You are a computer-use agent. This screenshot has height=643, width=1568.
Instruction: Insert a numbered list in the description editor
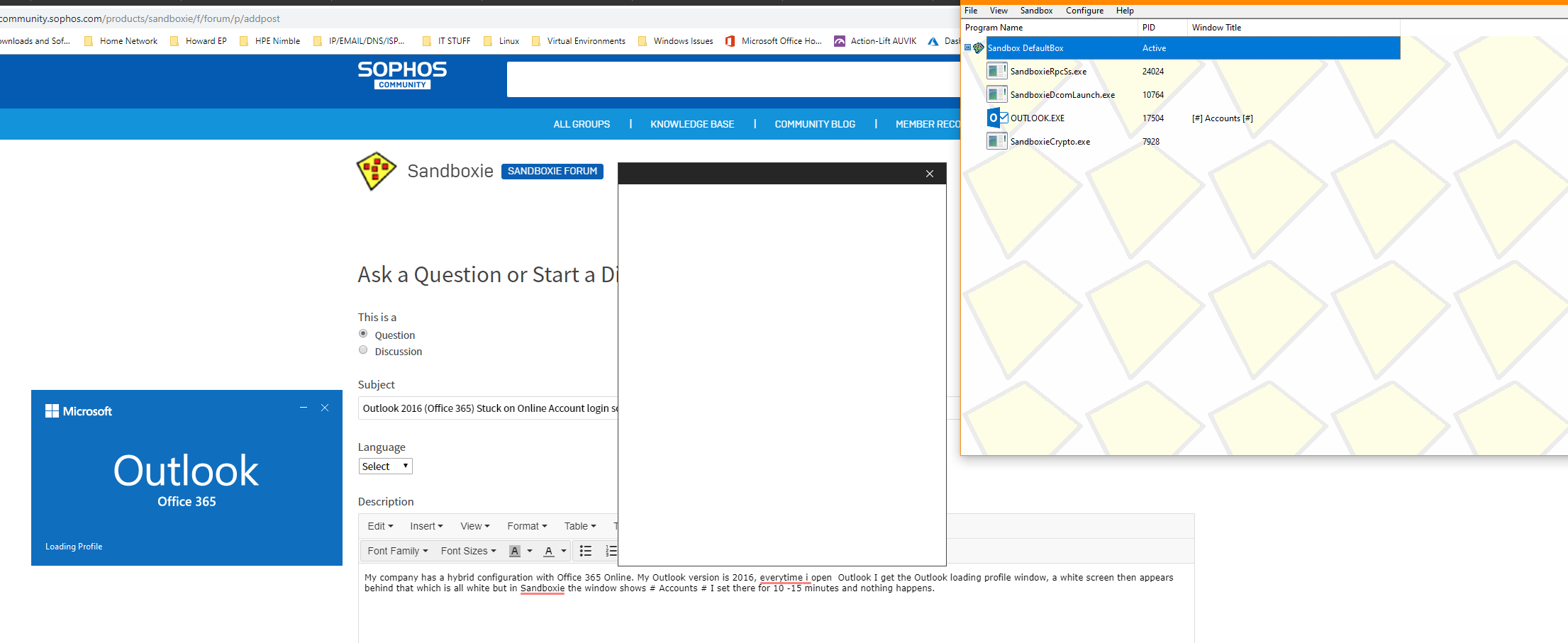coord(611,551)
